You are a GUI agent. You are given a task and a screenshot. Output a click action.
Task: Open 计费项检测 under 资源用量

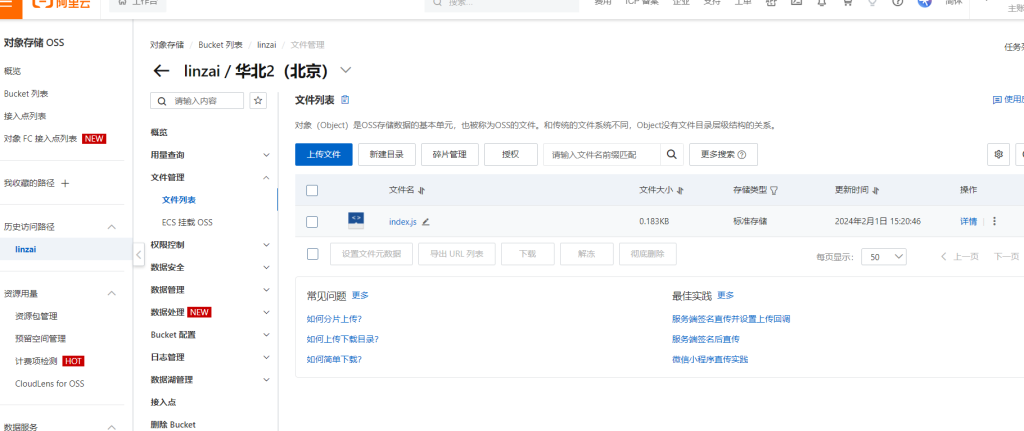37,361
